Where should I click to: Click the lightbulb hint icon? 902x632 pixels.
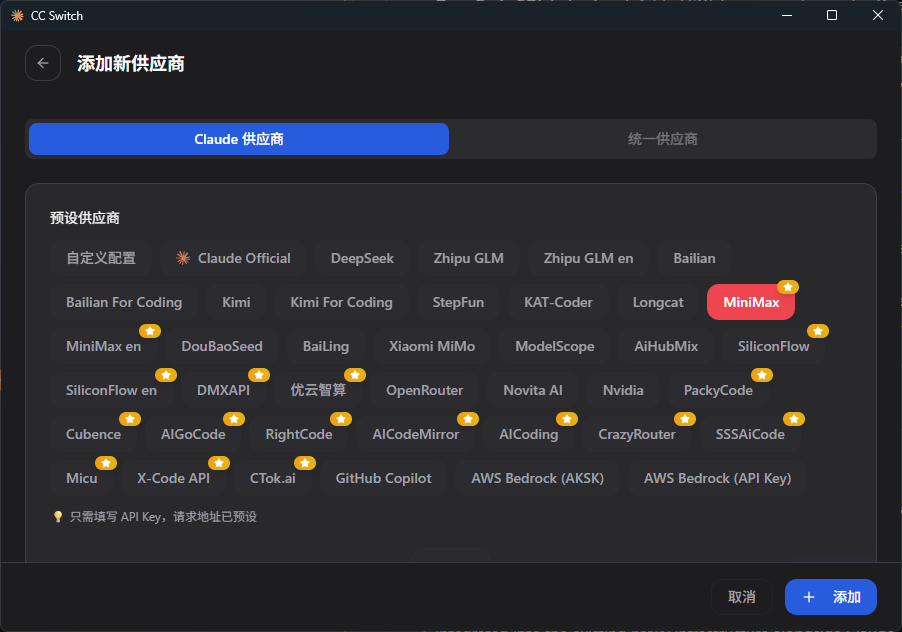(x=58, y=517)
